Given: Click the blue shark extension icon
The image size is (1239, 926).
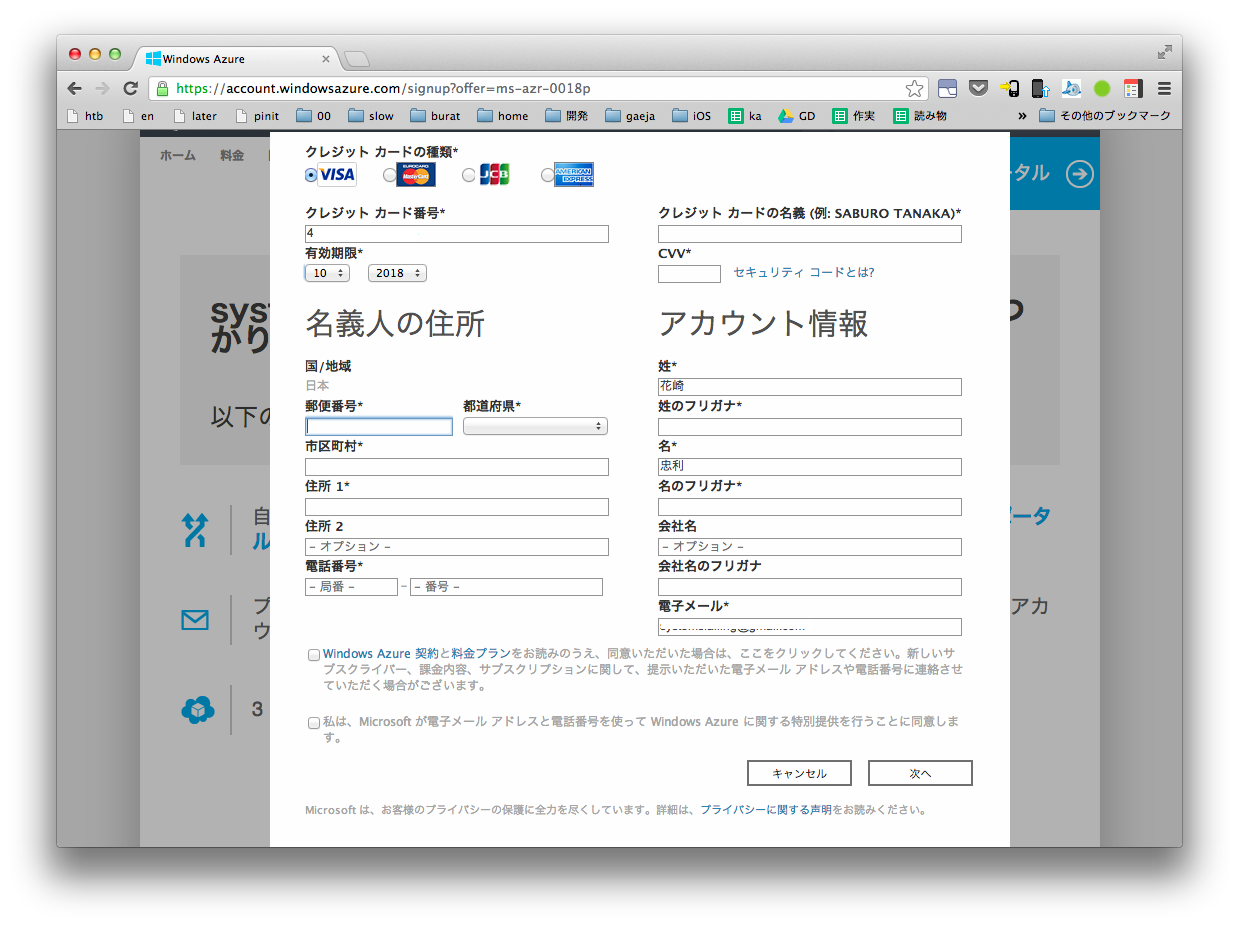Looking at the screenshot, I should pos(1071,88).
